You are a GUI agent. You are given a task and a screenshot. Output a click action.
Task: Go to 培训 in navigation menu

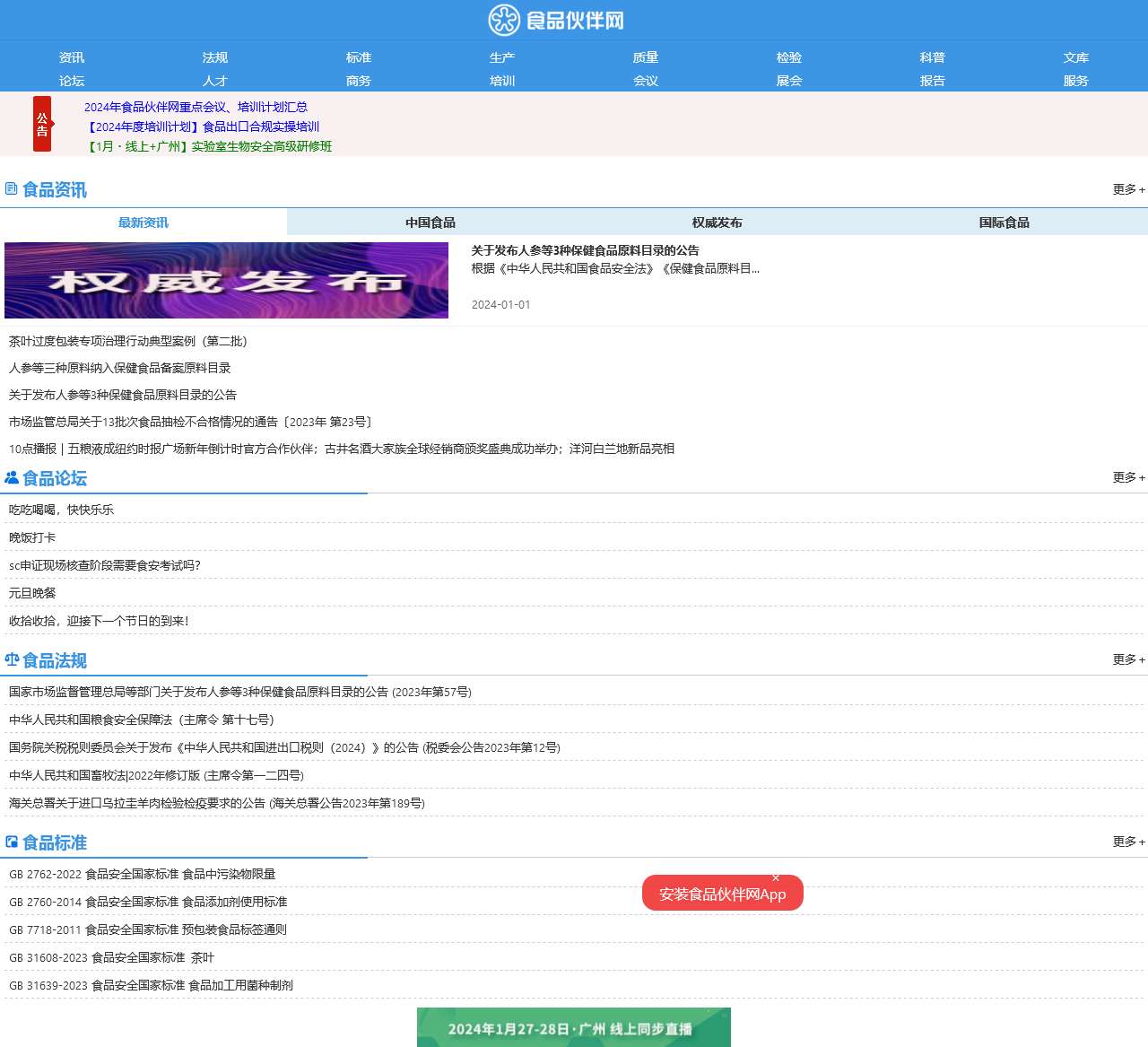tap(502, 81)
